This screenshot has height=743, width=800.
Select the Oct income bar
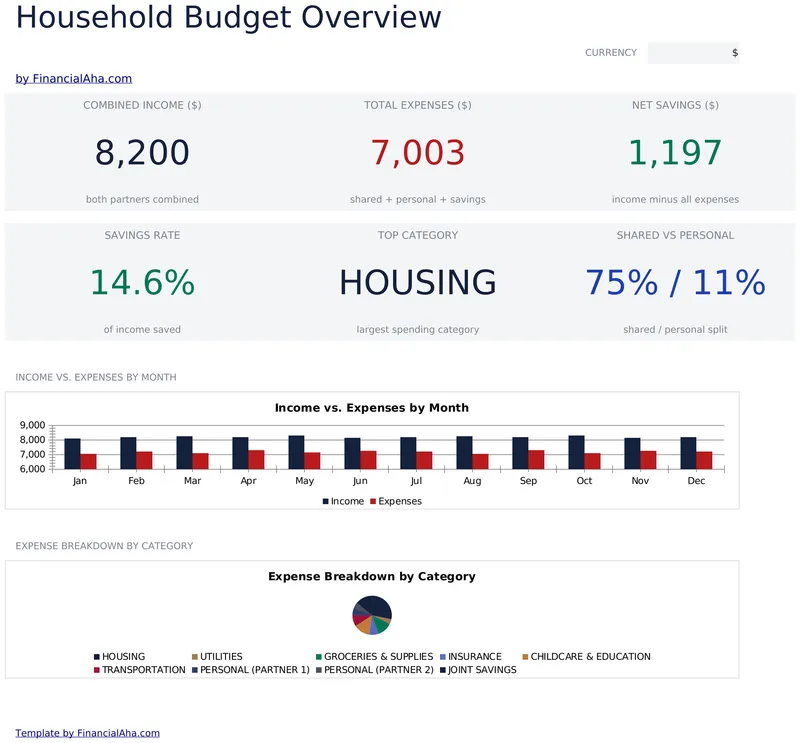[577, 452]
